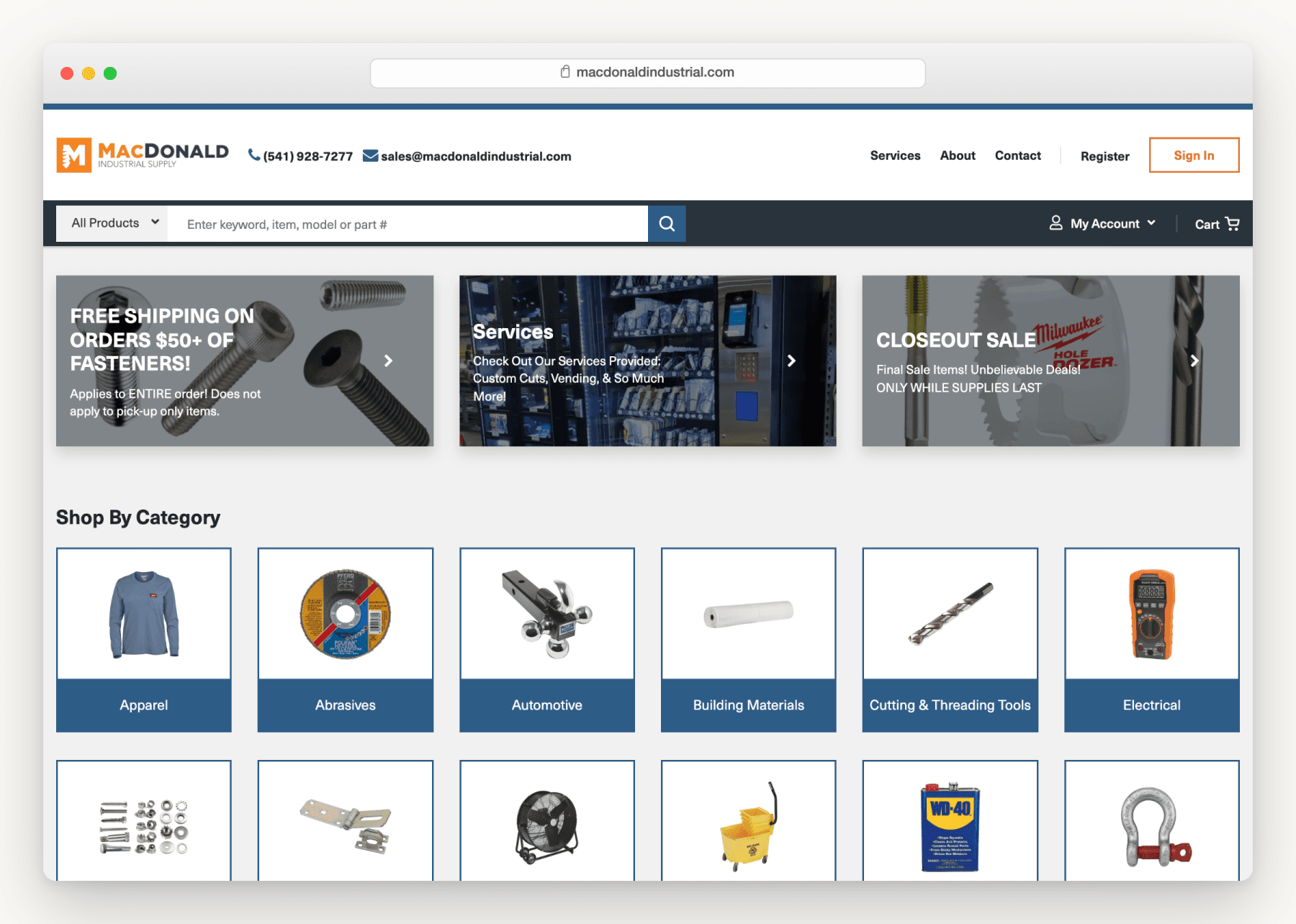Image resolution: width=1296 pixels, height=924 pixels.
Task: Open the About menu item
Action: point(958,155)
